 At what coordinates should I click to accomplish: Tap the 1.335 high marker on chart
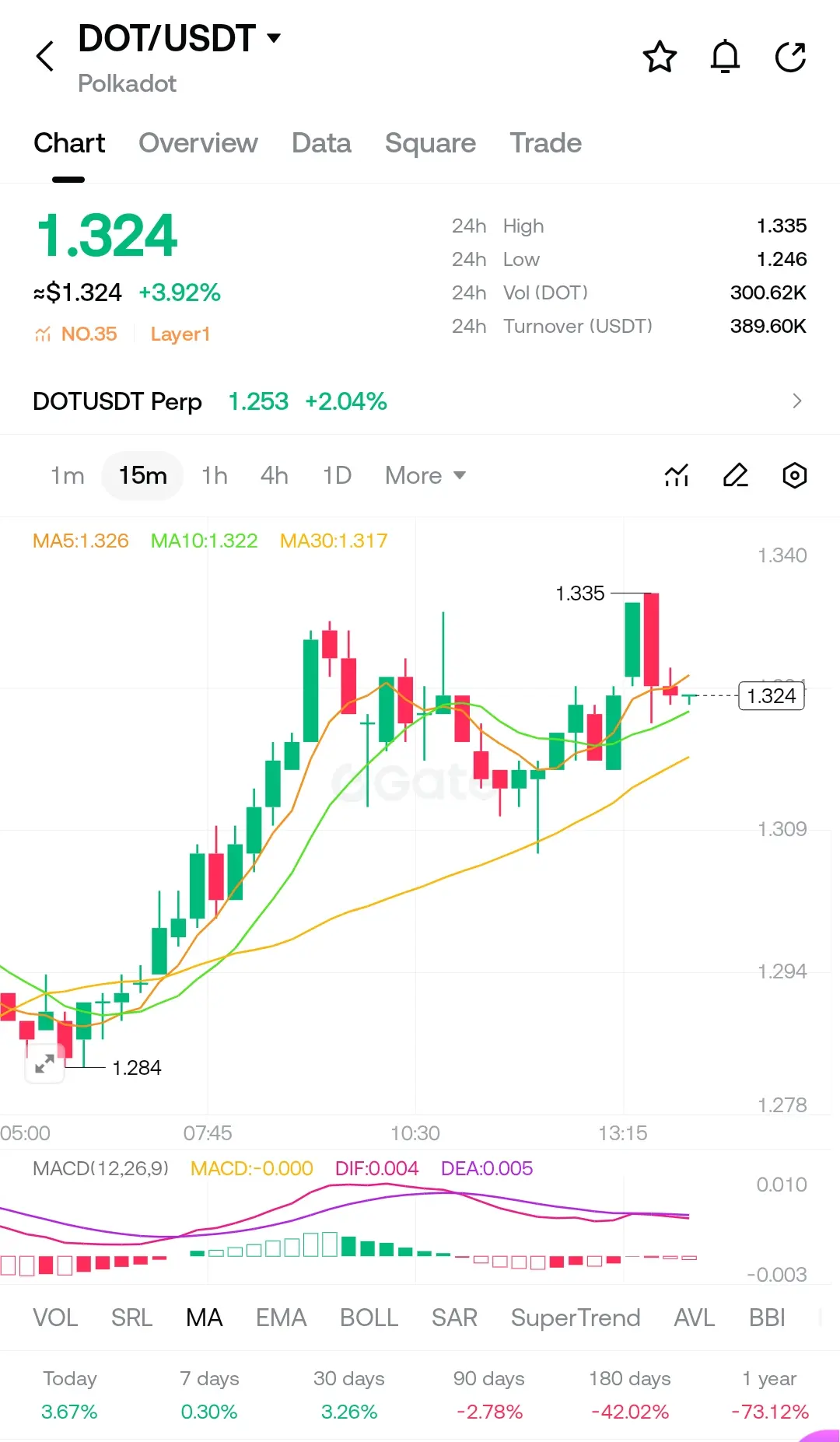click(x=580, y=593)
